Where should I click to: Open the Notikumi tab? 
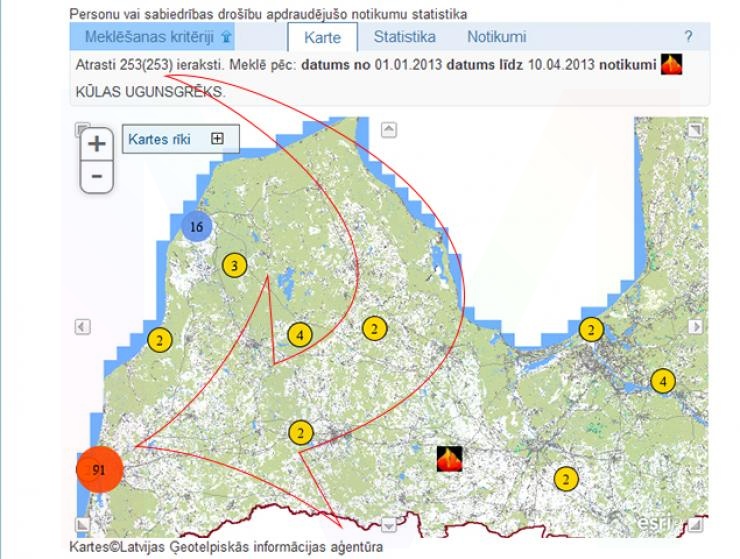click(x=496, y=37)
